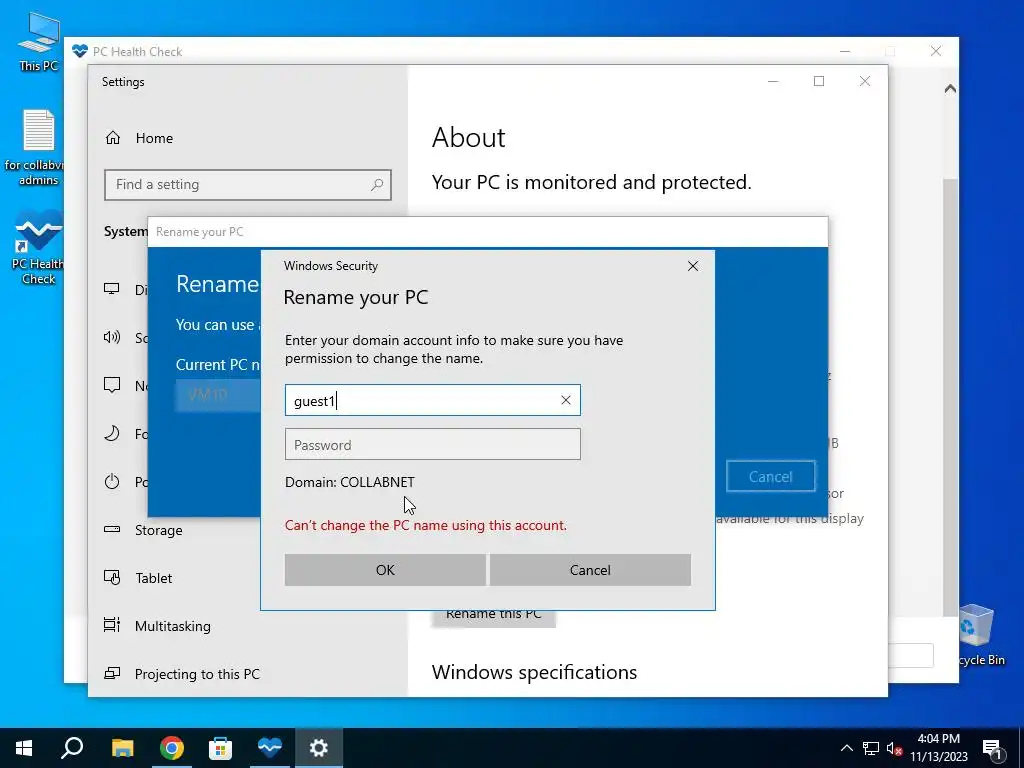Click the Sound speaker icon in sidebar
The height and width of the screenshot is (768, 1024).
tap(112, 337)
